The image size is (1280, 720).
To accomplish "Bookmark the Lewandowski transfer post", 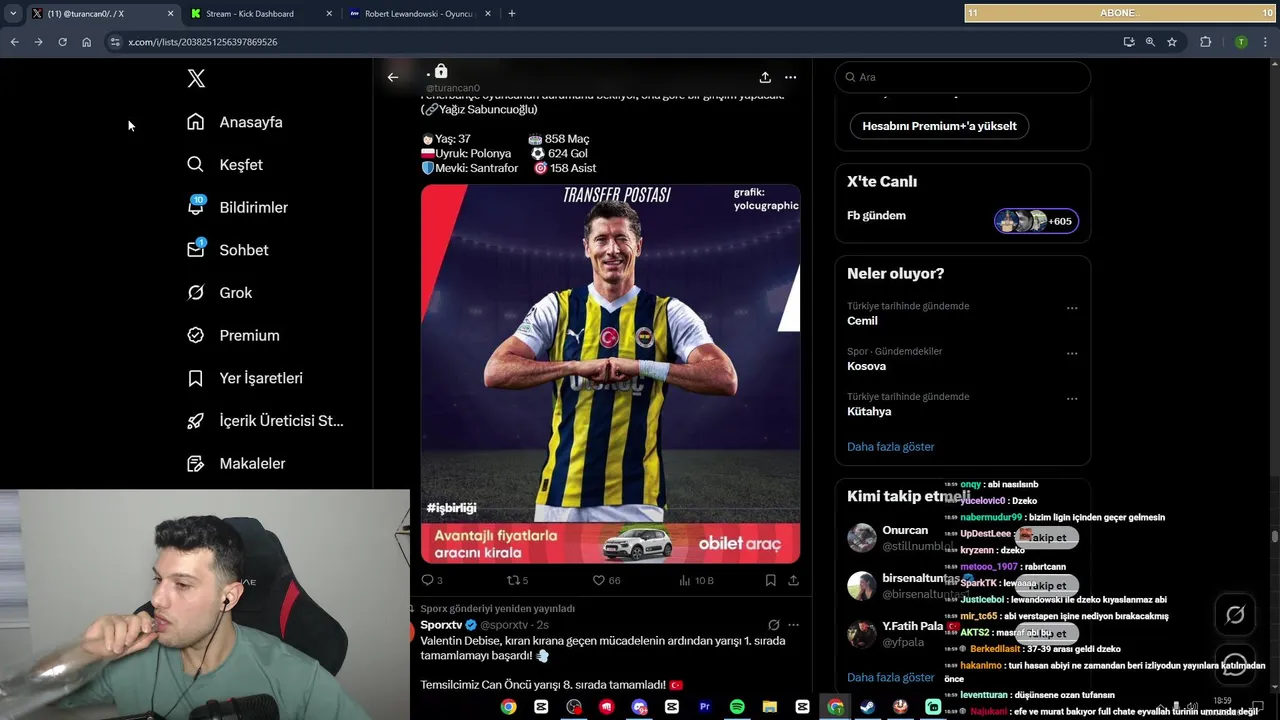I will point(770,580).
